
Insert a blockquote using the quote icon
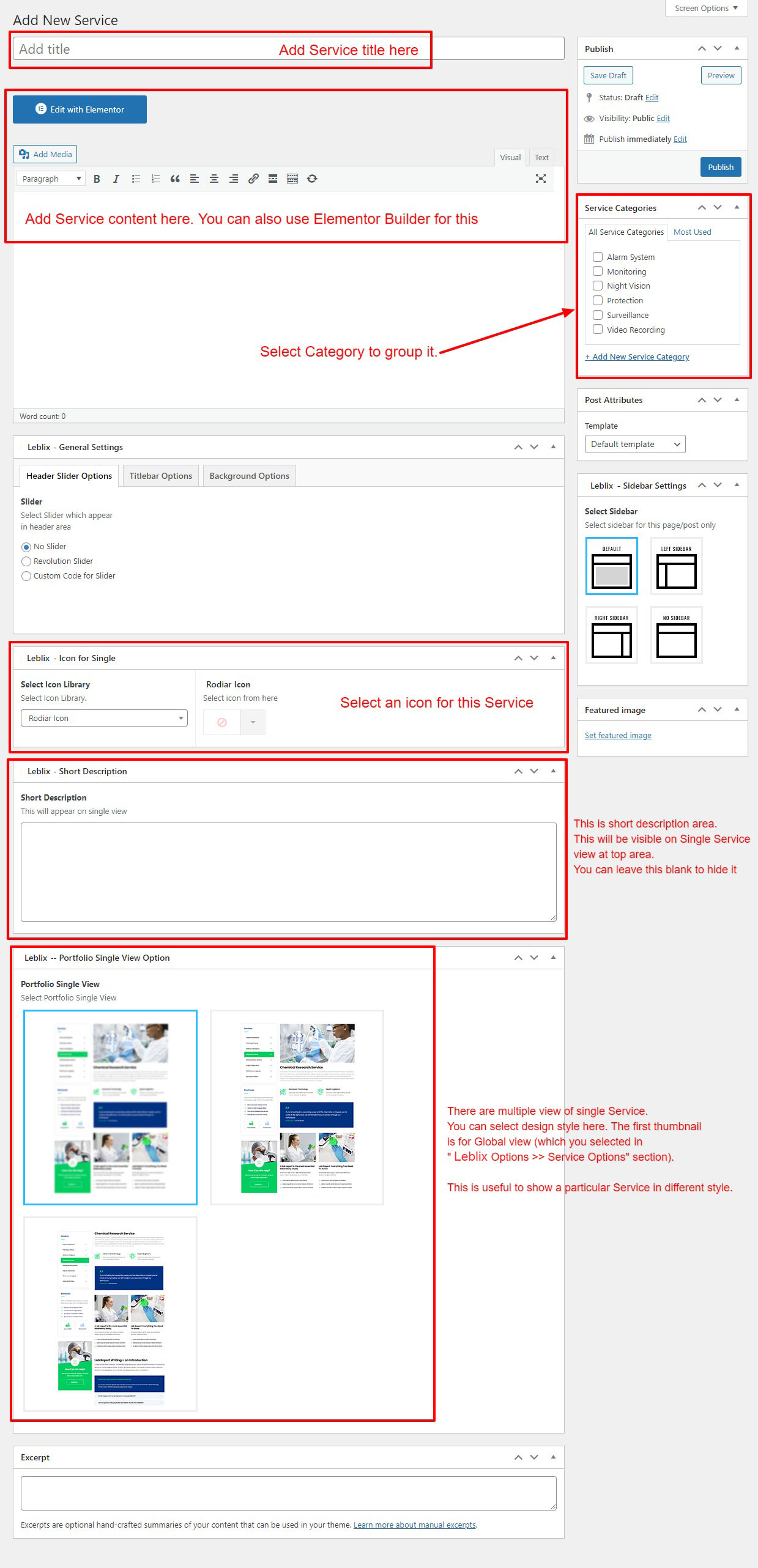pos(175,179)
